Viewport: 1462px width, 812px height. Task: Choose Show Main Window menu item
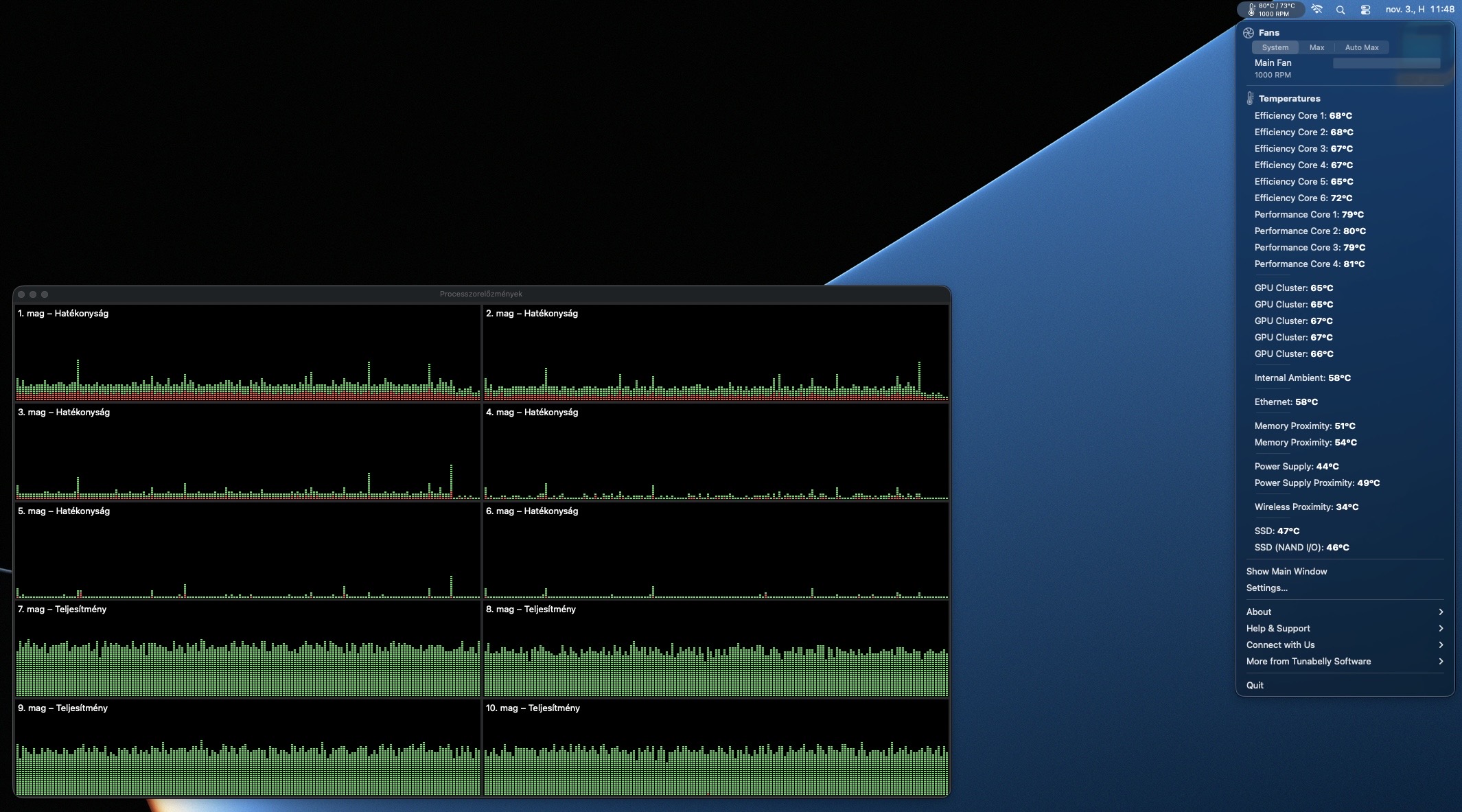point(1286,571)
